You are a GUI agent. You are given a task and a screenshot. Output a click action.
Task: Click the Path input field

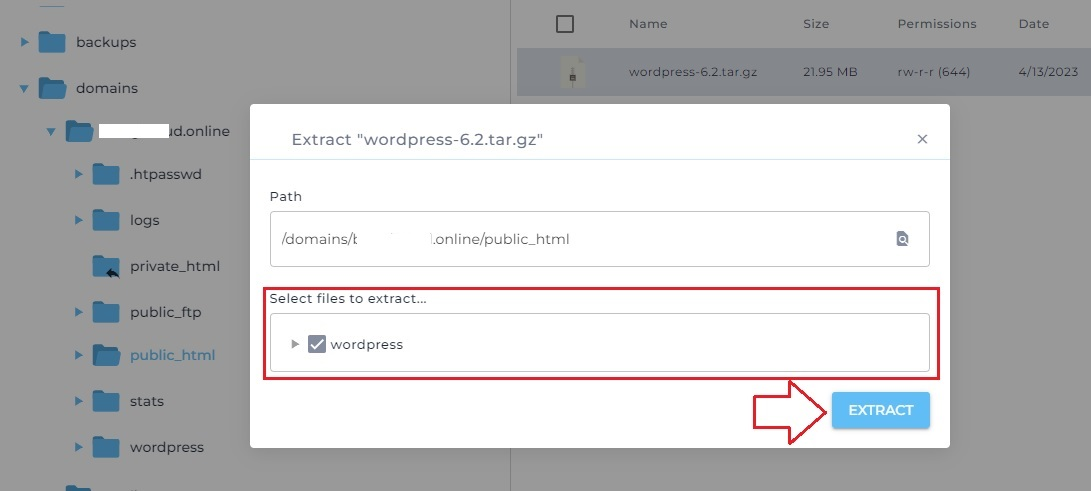pyautogui.click(x=600, y=239)
